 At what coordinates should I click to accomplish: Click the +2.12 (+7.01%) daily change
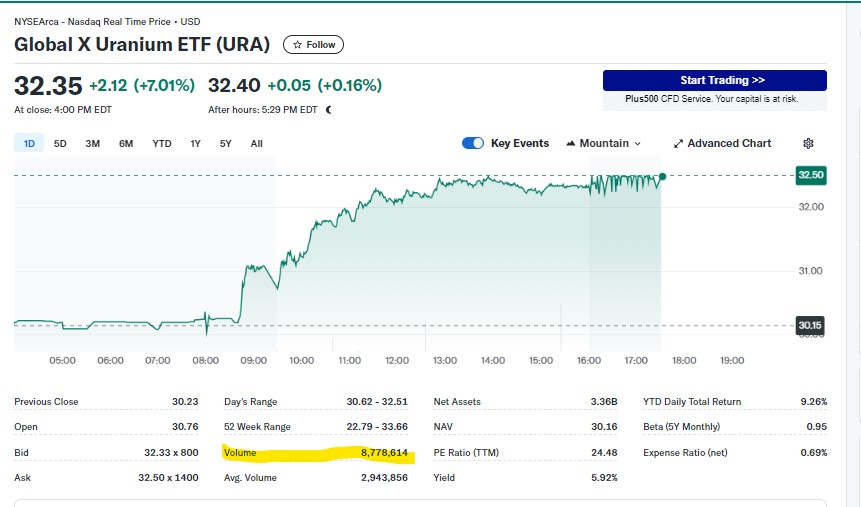pos(142,86)
